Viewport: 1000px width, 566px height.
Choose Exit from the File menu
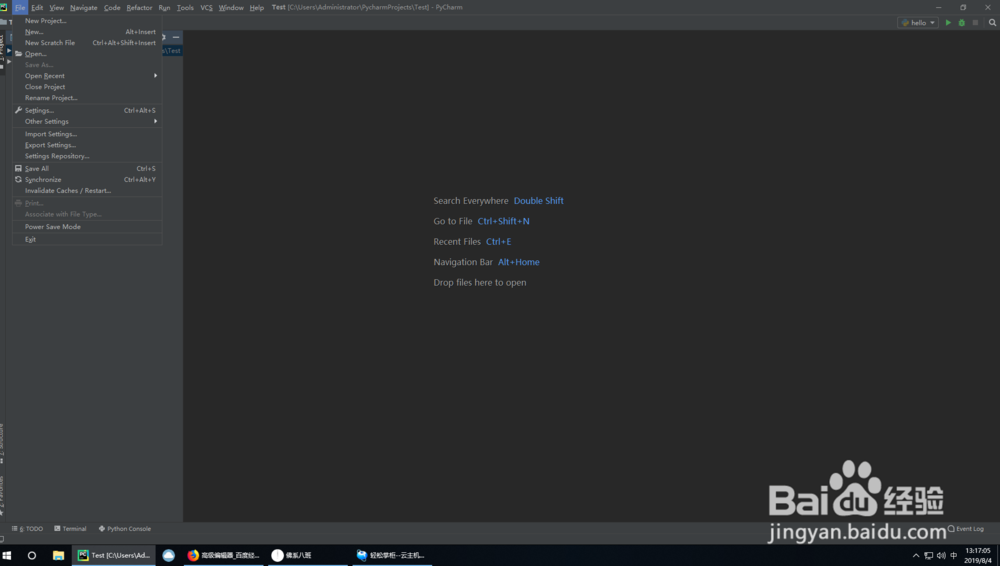[87, 239]
